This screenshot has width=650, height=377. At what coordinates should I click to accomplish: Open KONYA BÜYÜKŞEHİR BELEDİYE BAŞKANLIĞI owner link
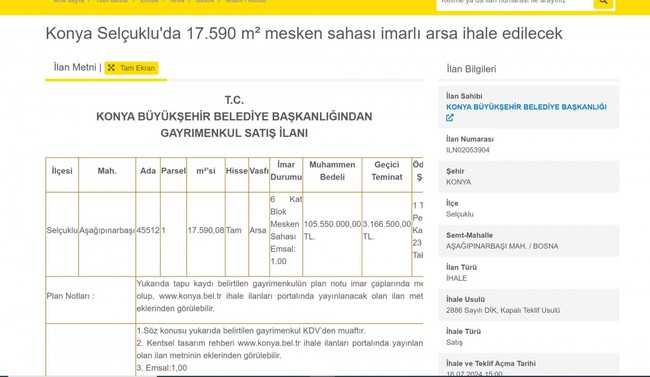tap(526, 107)
